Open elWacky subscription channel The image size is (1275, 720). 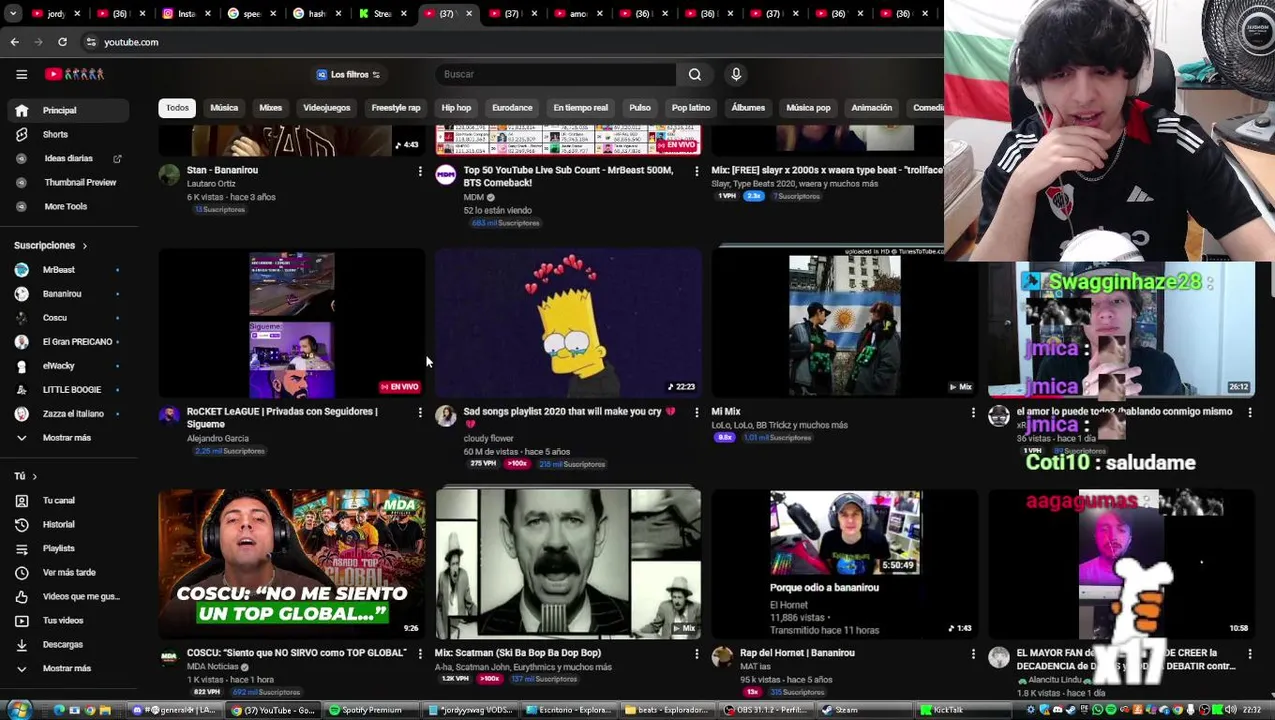pos(68,366)
